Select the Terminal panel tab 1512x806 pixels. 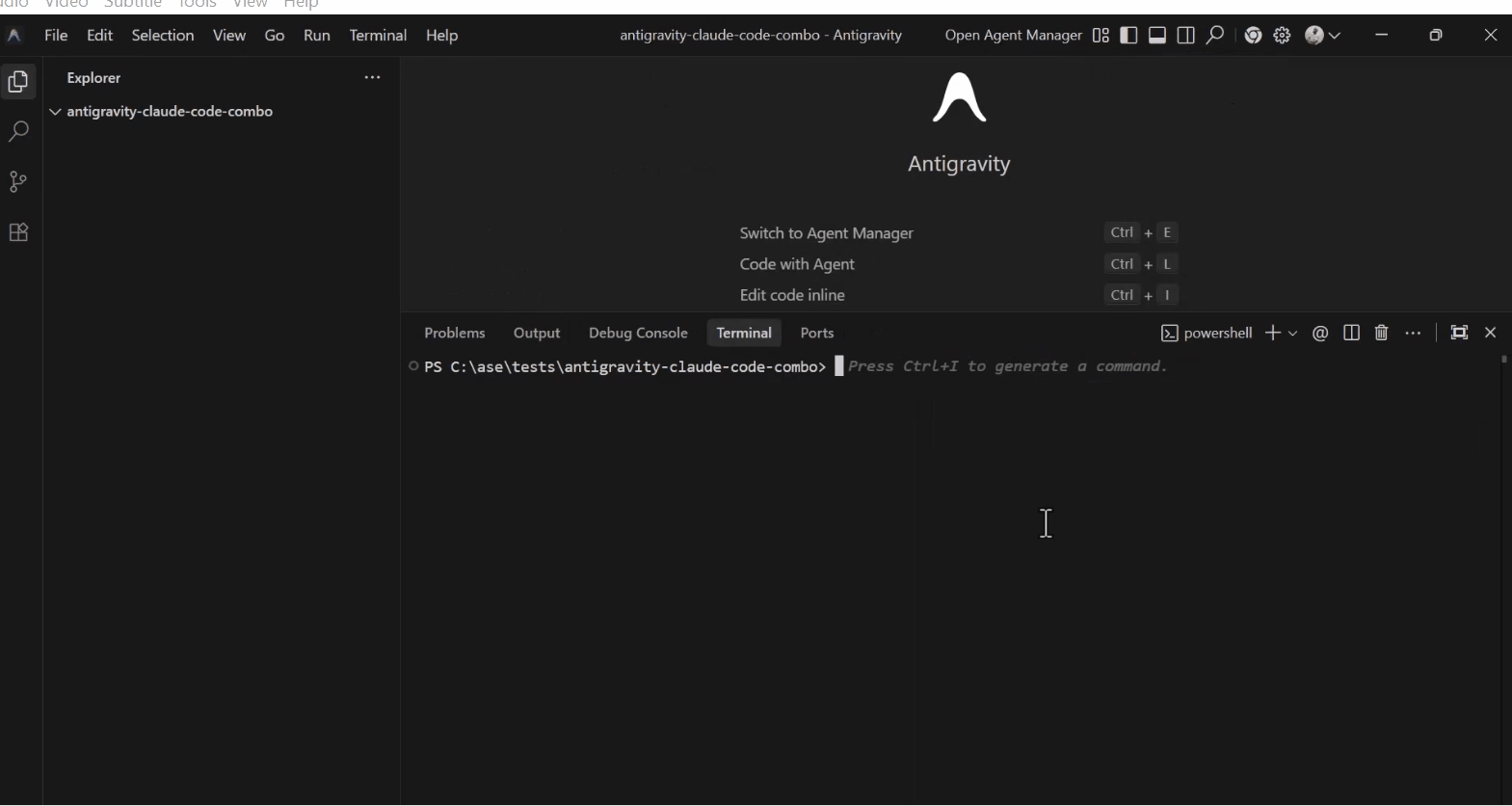coord(744,333)
